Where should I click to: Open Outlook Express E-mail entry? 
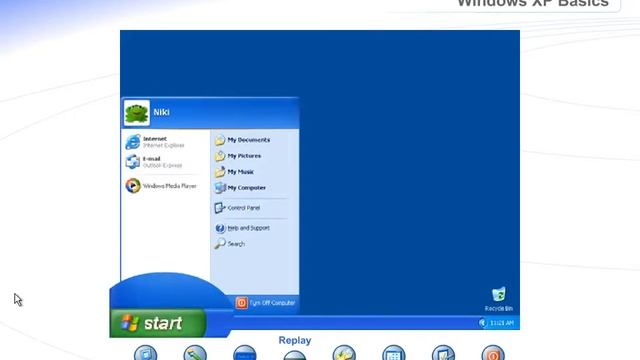coord(154,162)
